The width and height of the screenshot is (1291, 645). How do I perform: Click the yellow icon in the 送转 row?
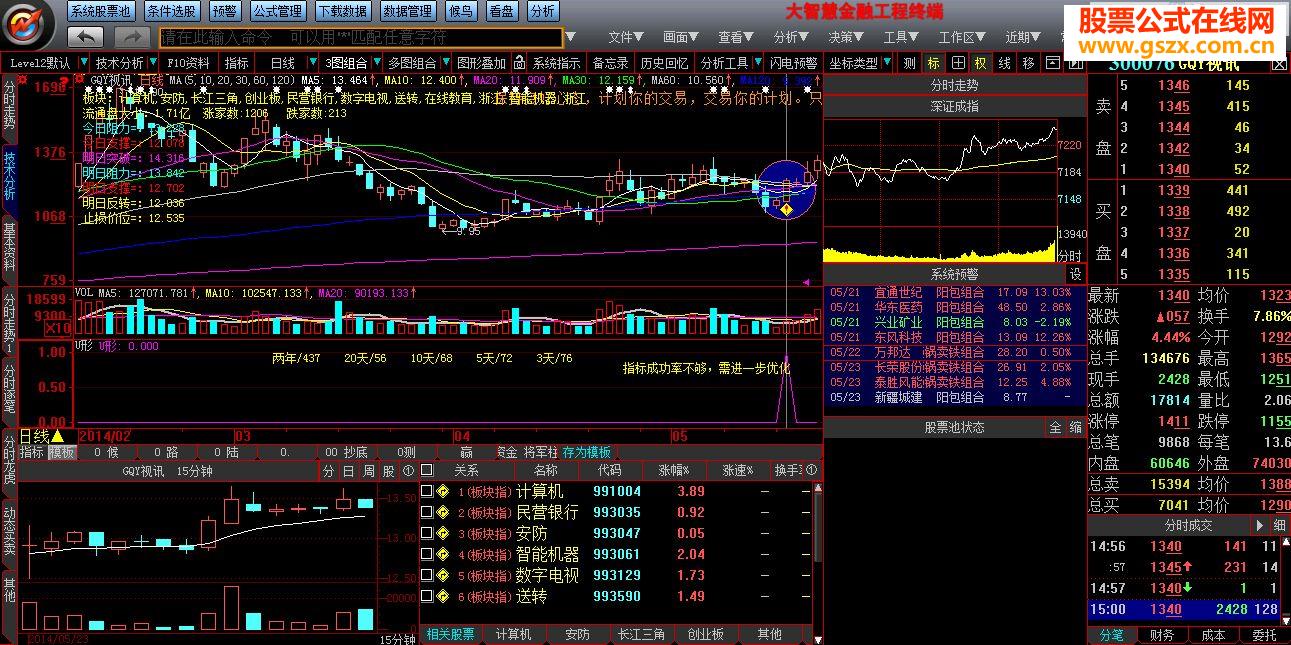coord(442,596)
